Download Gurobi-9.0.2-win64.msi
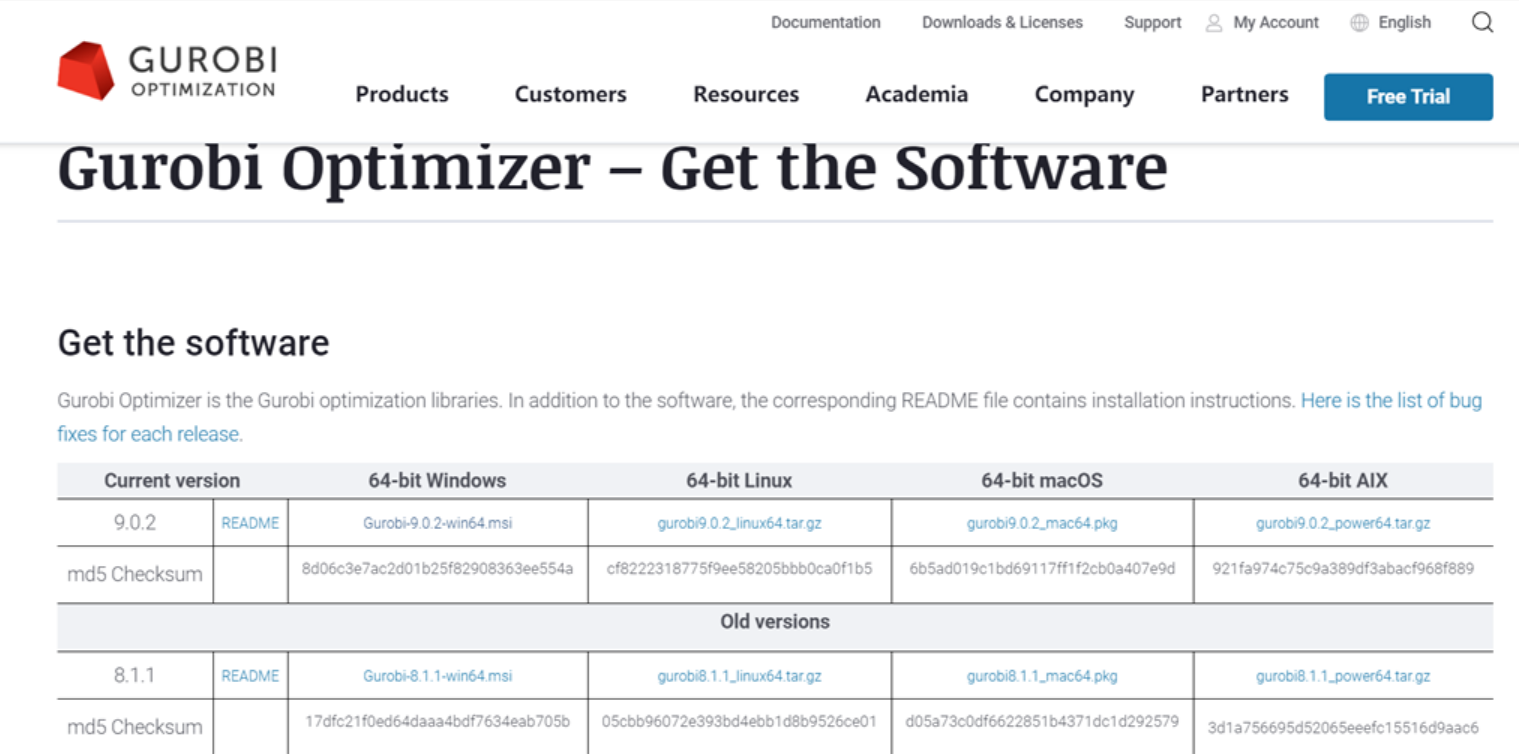This screenshot has height=754, width=1519. (438, 523)
